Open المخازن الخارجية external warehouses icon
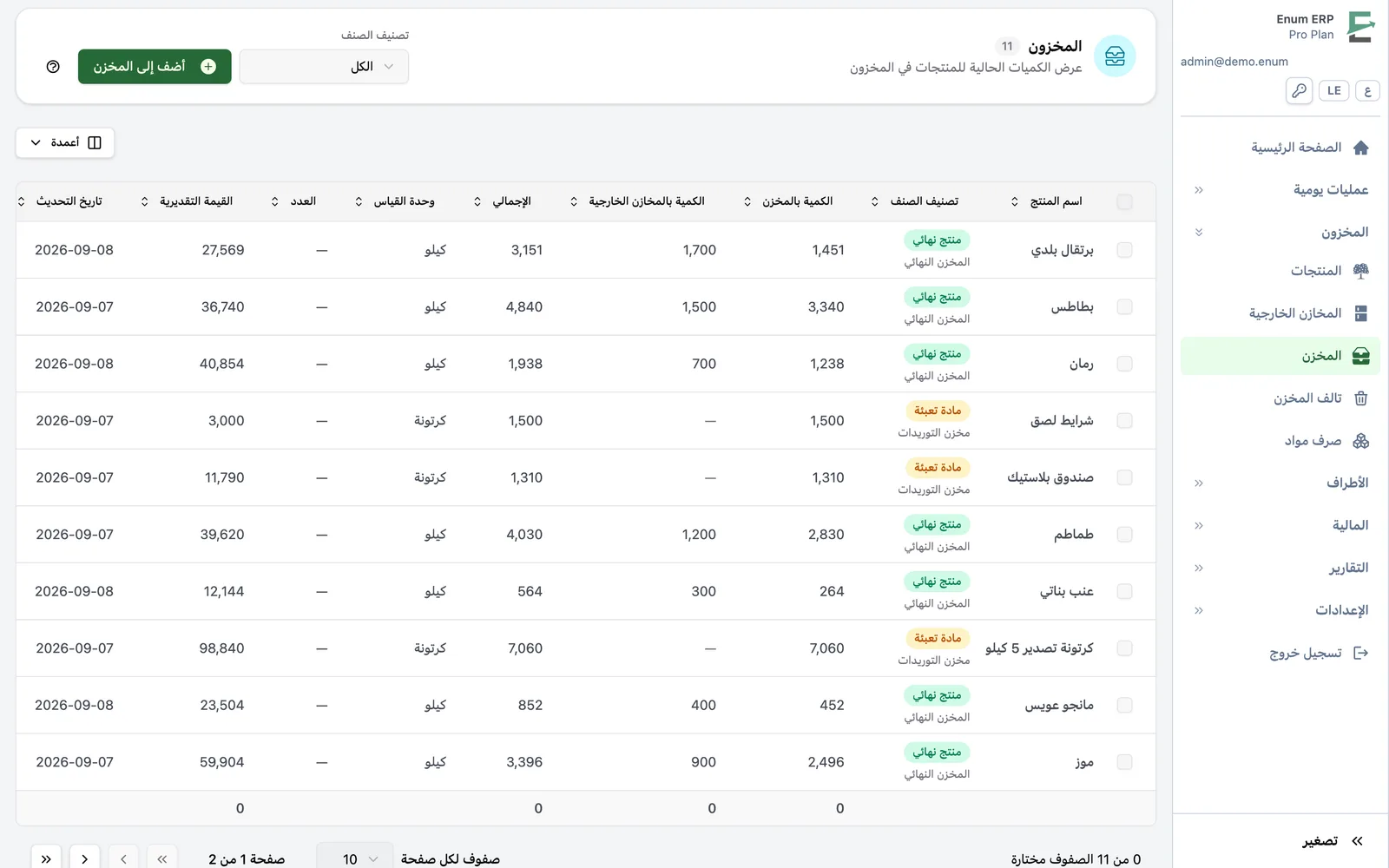 coord(1360,313)
